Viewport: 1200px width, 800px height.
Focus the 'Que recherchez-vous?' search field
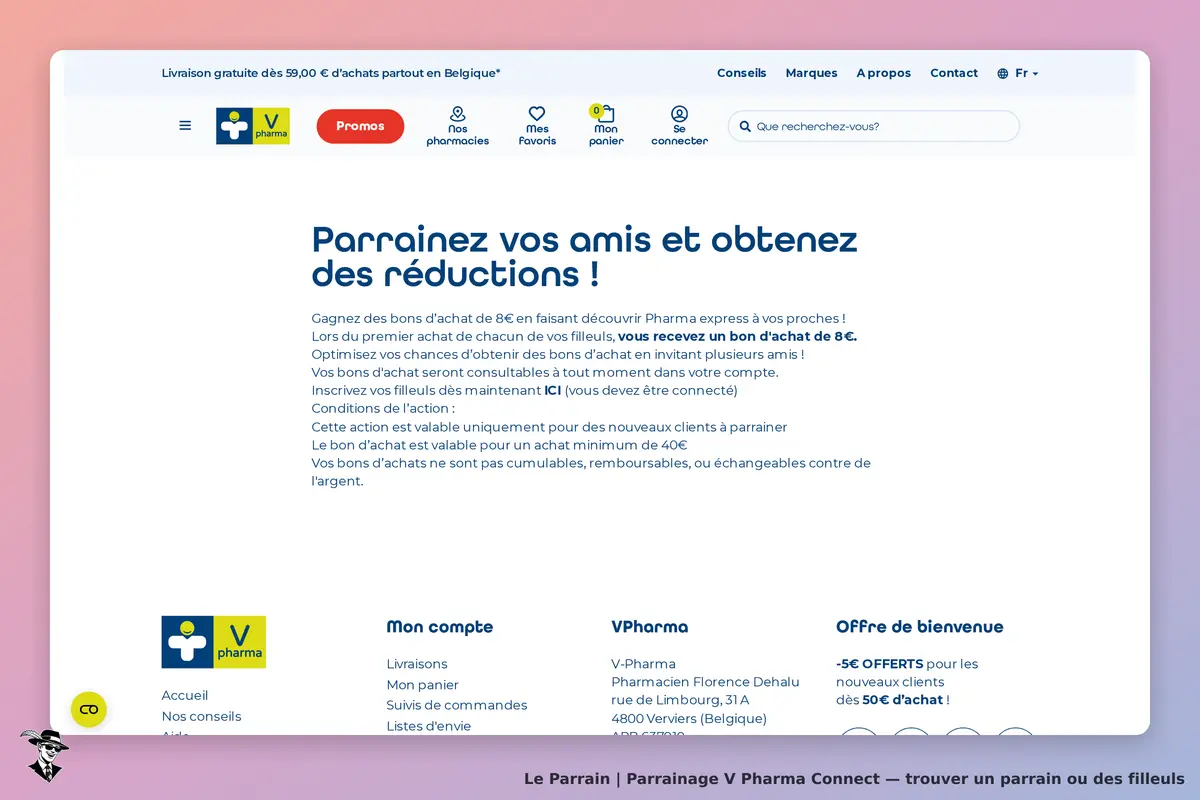point(874,126)
